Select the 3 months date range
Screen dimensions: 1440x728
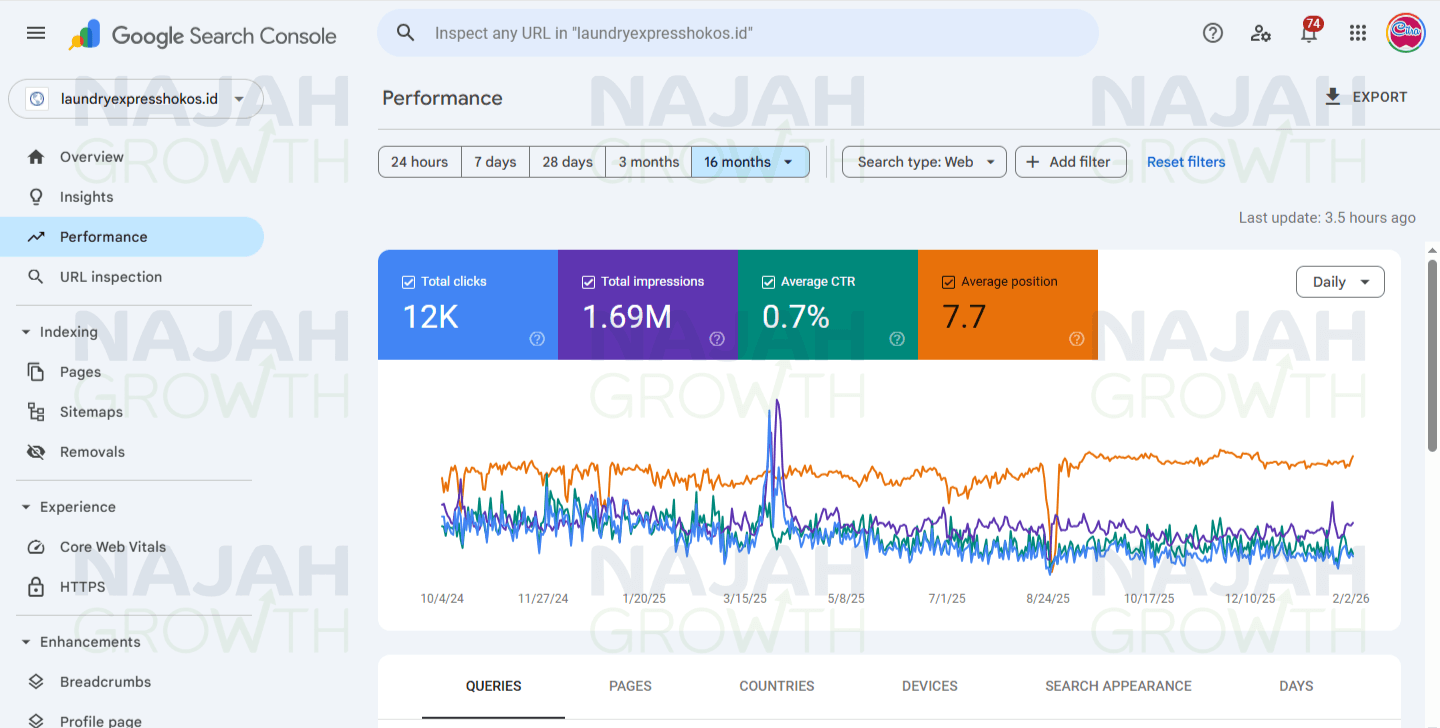tap(649, 162)
